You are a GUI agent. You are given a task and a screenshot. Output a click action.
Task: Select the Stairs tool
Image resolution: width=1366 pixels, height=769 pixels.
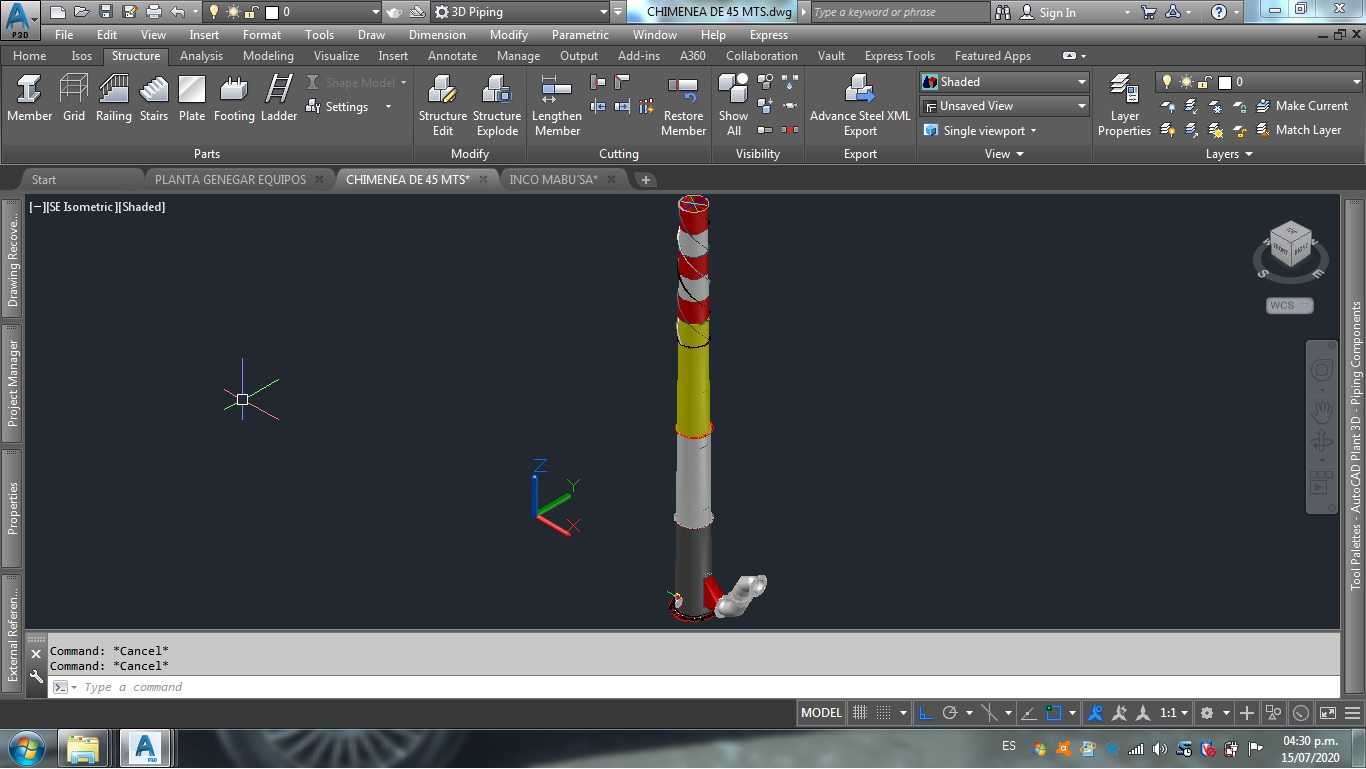tap(154, 98)
